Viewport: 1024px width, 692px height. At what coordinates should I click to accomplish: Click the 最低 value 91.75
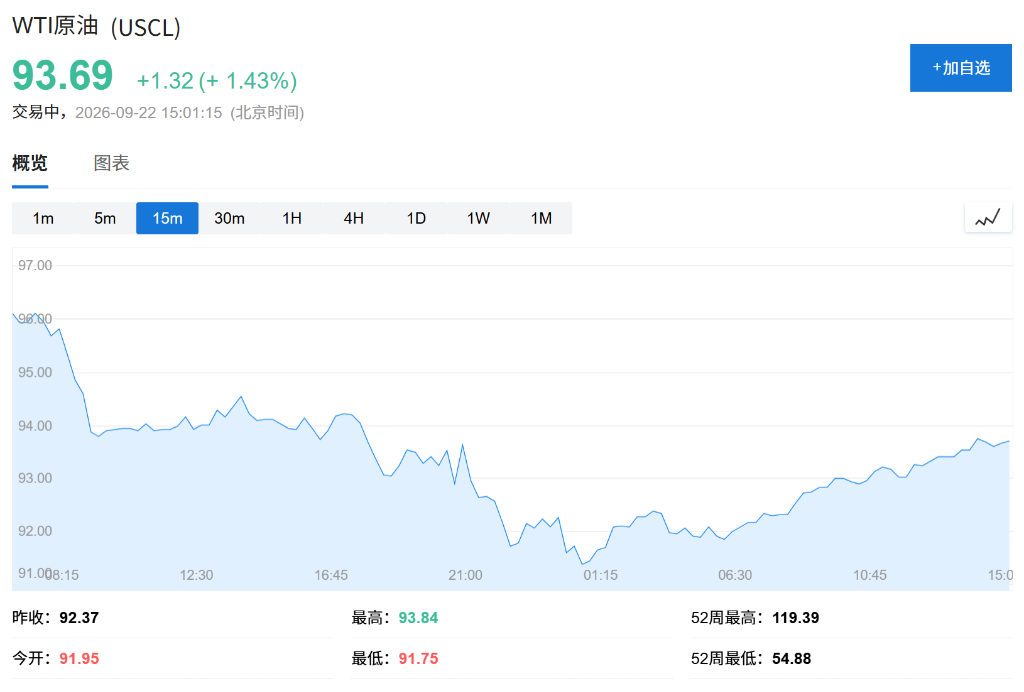419,658
